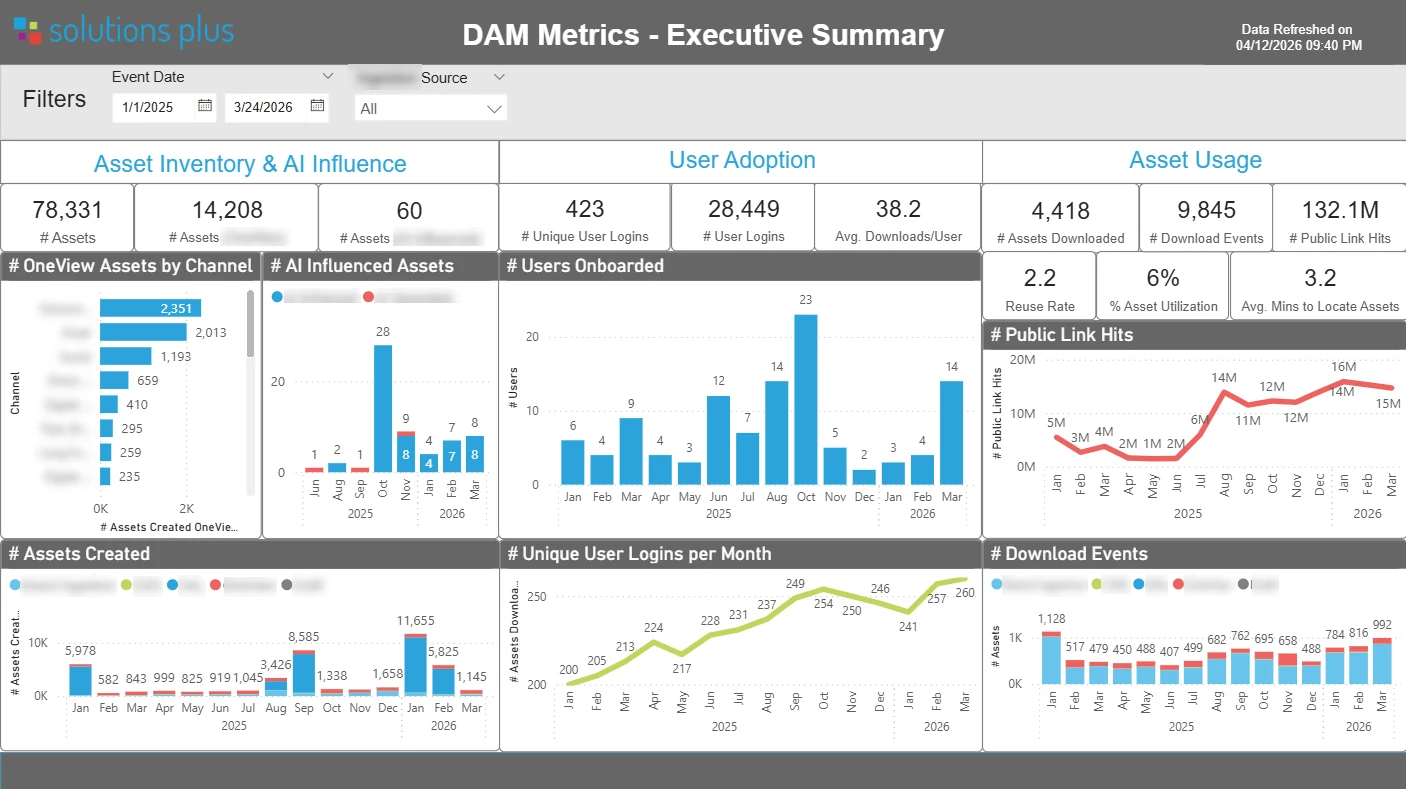Select the 78,331 # Assets card
Viewport: 1406px width, 789px height.
67,217
